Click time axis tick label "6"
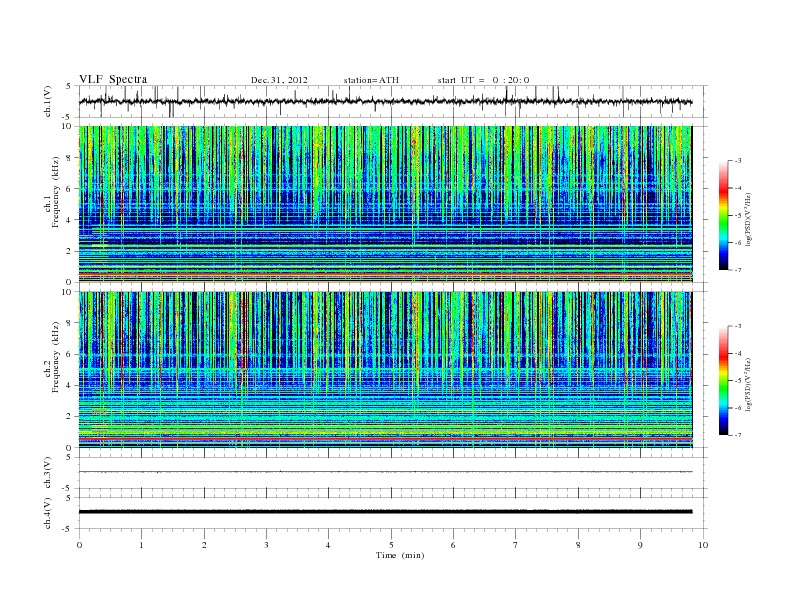Viewport: 792px width, 612px height. [x=453, y=545]
